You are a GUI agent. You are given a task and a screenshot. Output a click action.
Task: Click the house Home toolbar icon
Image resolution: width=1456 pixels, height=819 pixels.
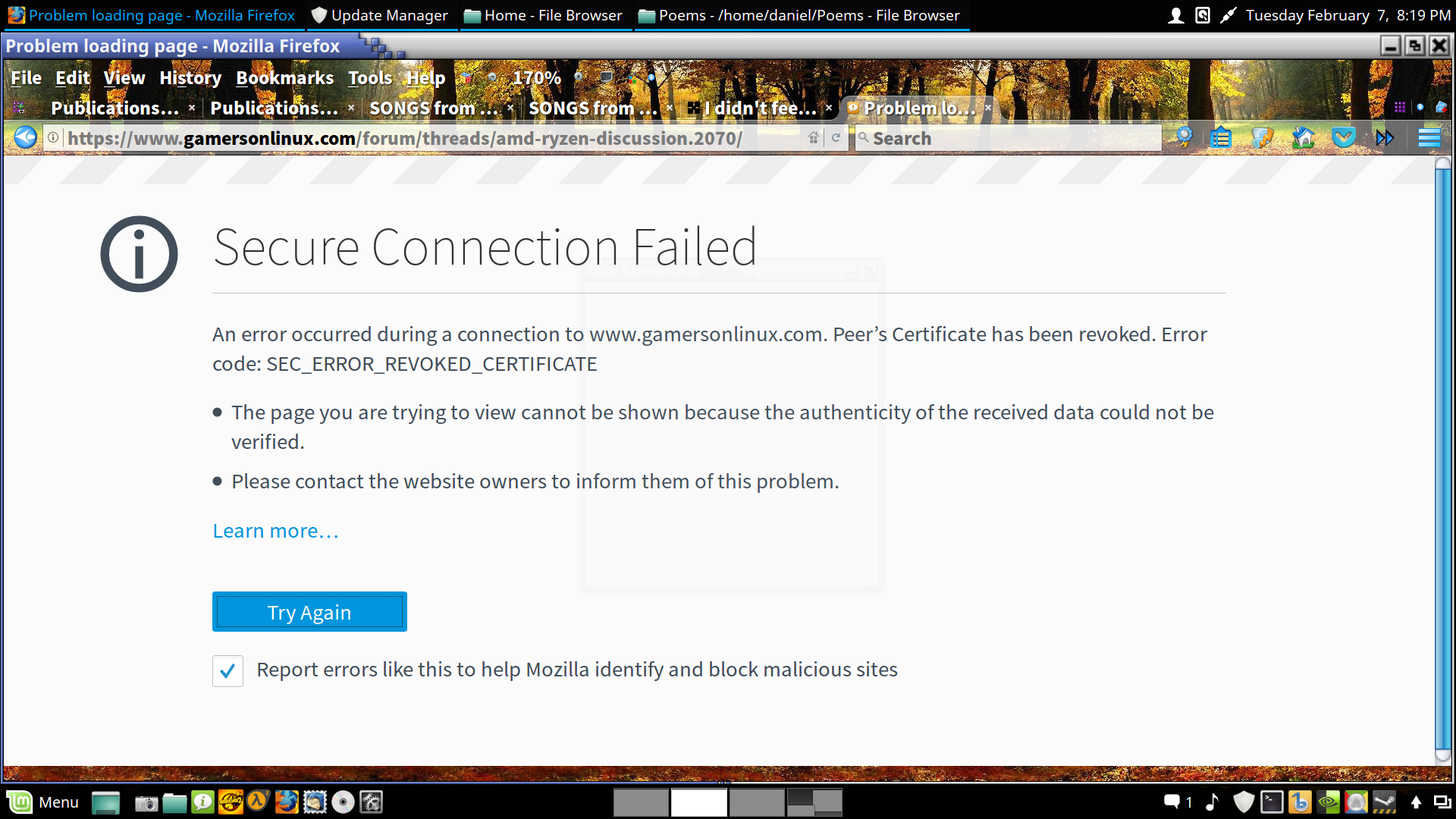[x=1303, y=138]
